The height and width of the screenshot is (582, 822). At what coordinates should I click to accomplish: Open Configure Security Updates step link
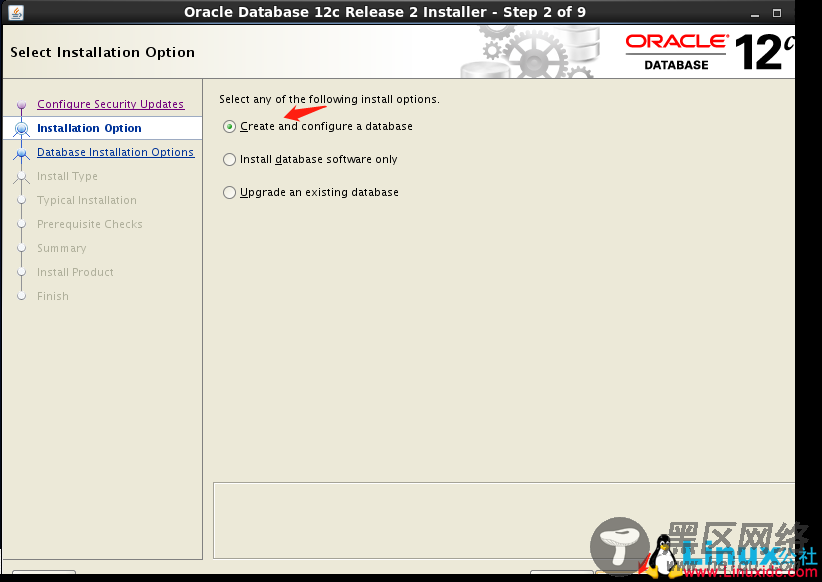coord(111,104)
